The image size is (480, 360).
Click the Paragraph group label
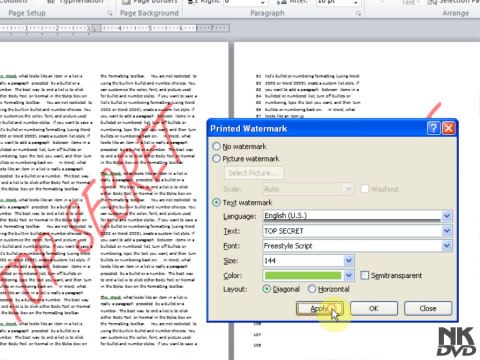267,13
